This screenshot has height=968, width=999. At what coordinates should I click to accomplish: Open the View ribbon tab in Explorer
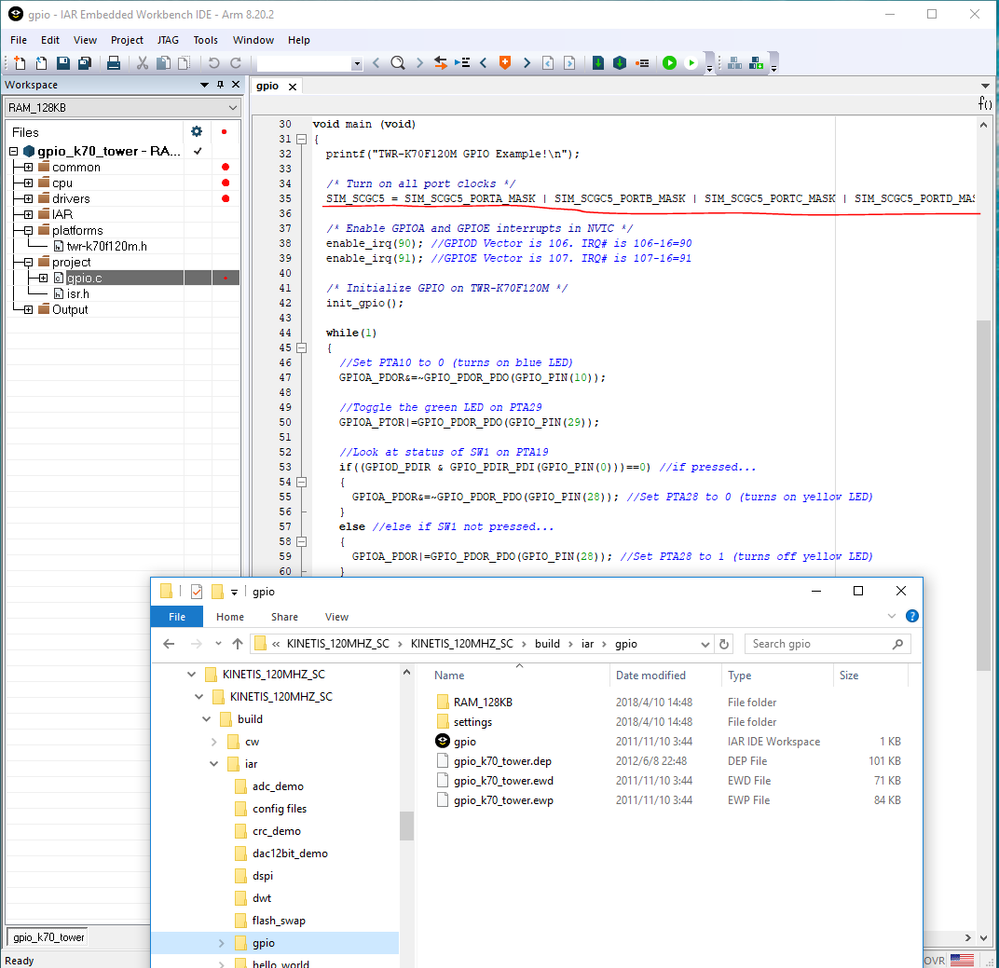click(x=336, y=617)
